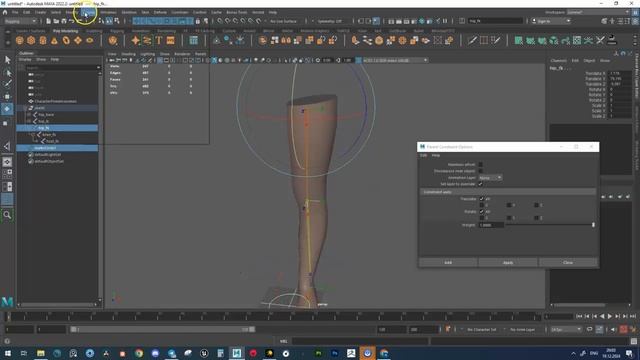Jump to the start of playback range
This screenshot has width=640, height=360.
tap(579, 316)
